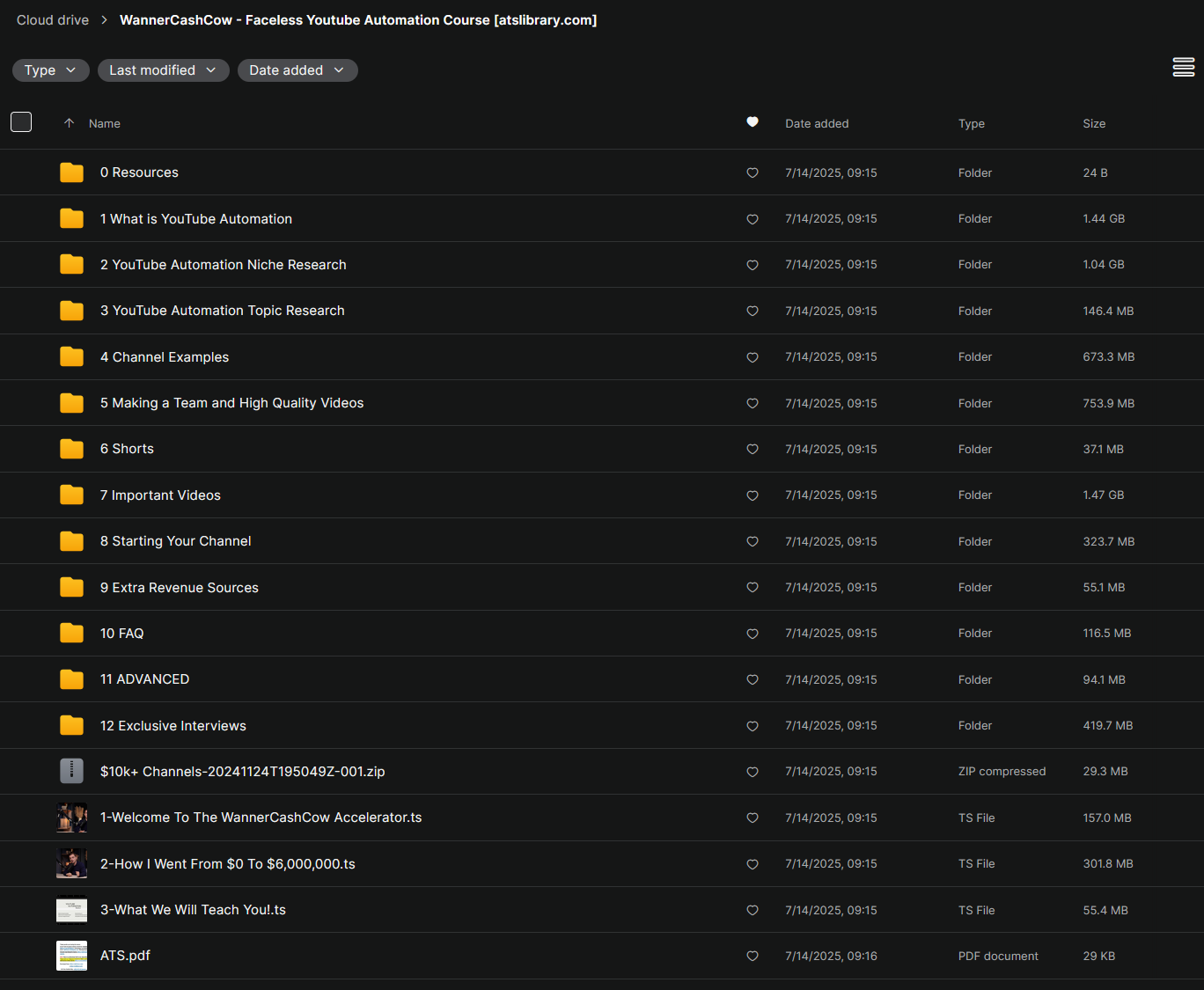
Task: Open the 11 ADVANCED folder
Action: point(144,679)
